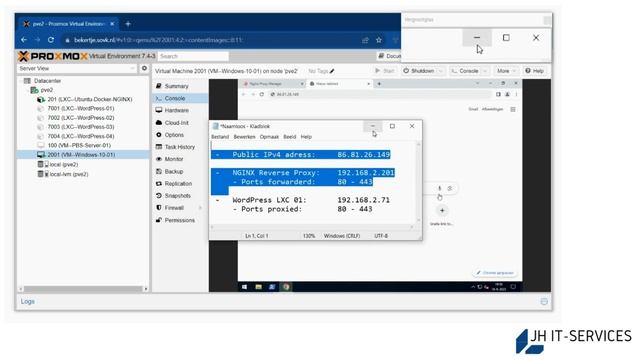640x360 pixels.
Task: Open Cloud-Init settings
Action: (x=176, y=122)
